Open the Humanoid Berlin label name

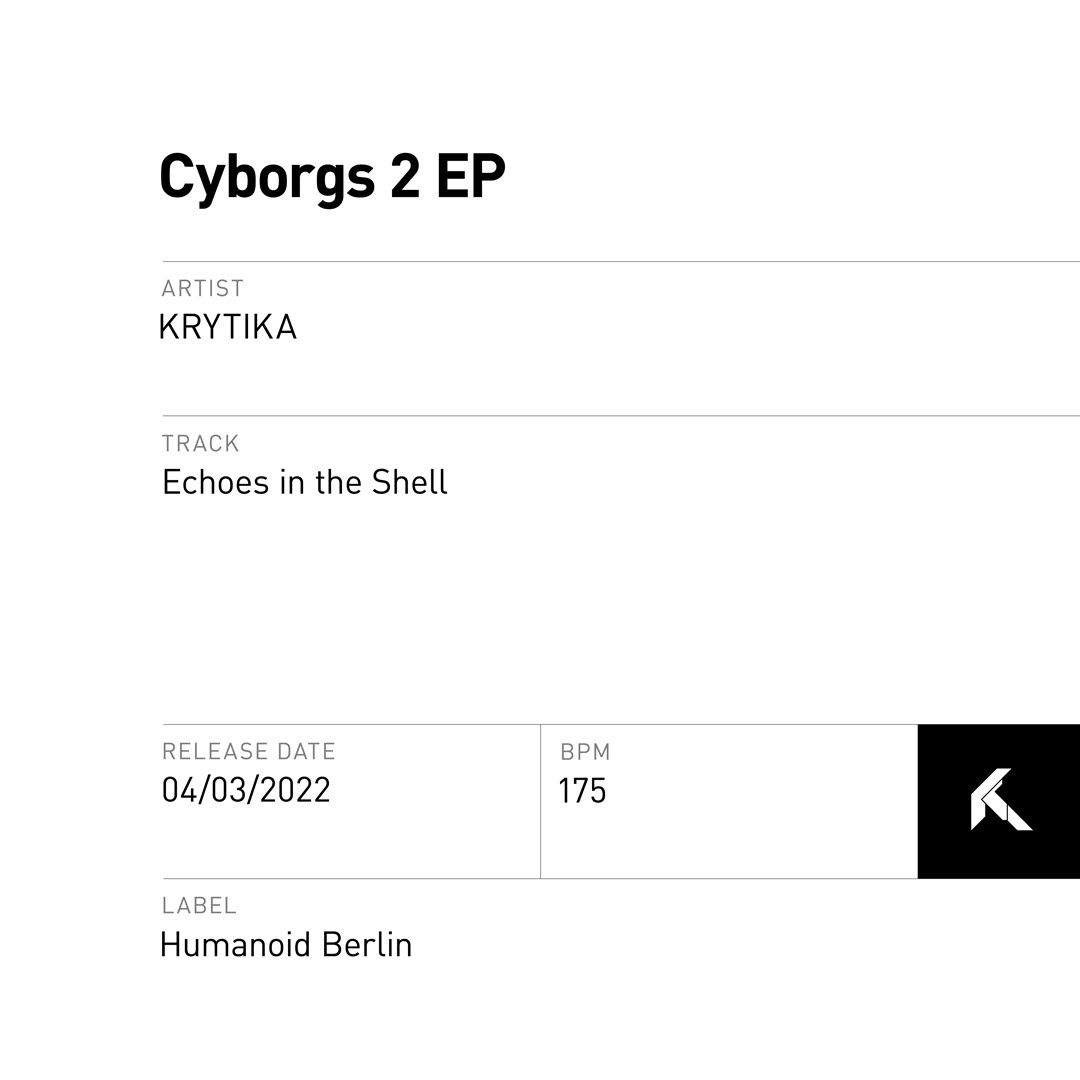[286, 945]
